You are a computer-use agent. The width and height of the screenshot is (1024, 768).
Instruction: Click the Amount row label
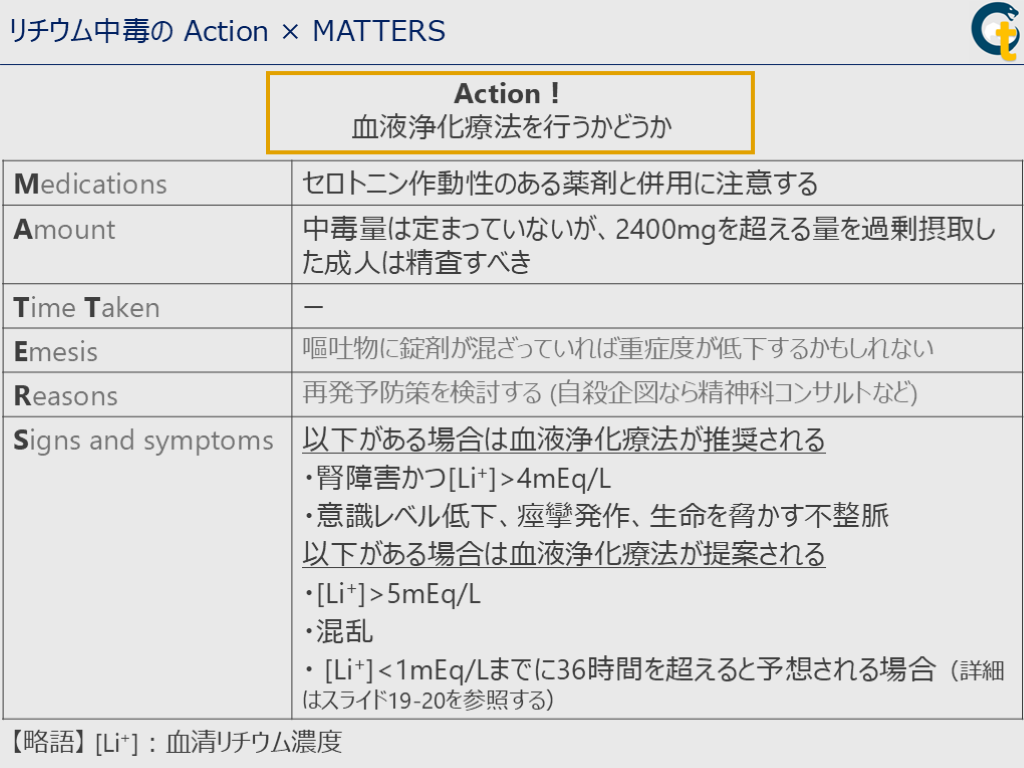(x=65, y=230)
